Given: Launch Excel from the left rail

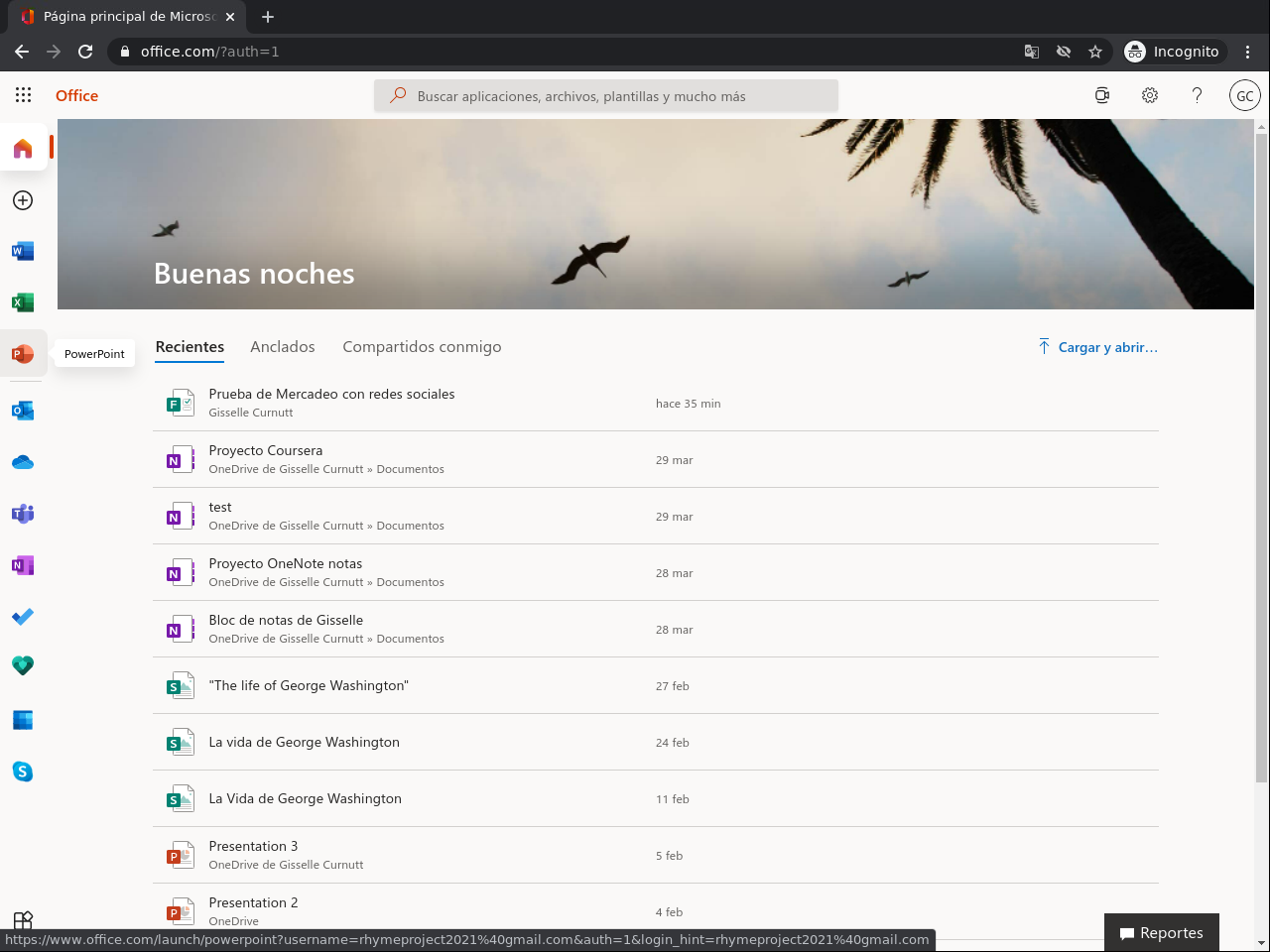Looking at the screenshot, I should pyautogui.click(x=23, y=302).
